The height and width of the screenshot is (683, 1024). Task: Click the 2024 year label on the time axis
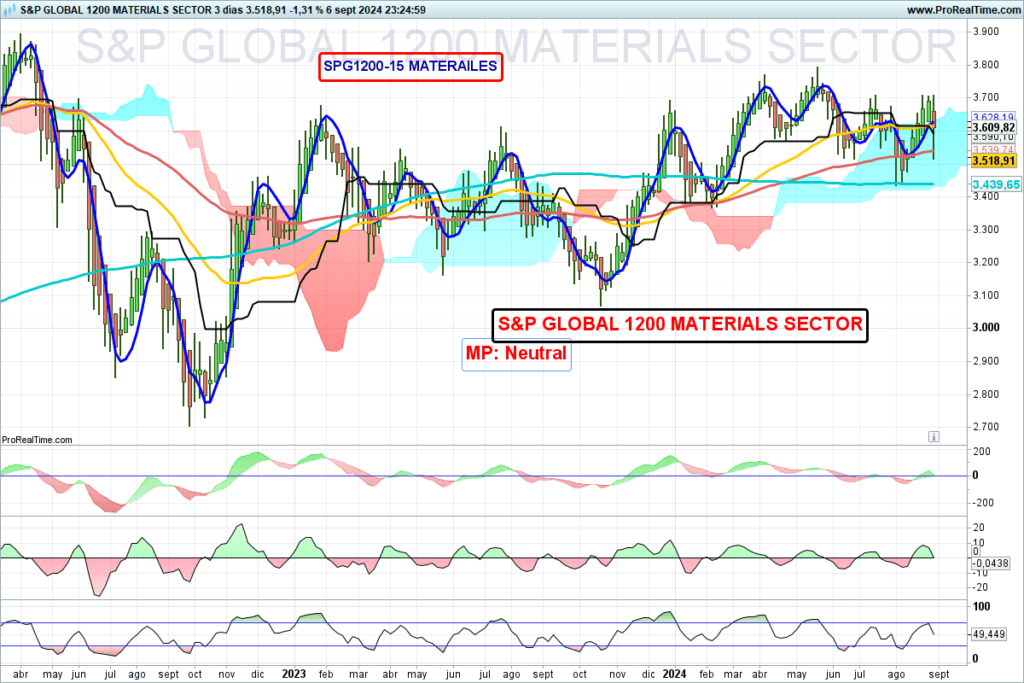[674, 674]
